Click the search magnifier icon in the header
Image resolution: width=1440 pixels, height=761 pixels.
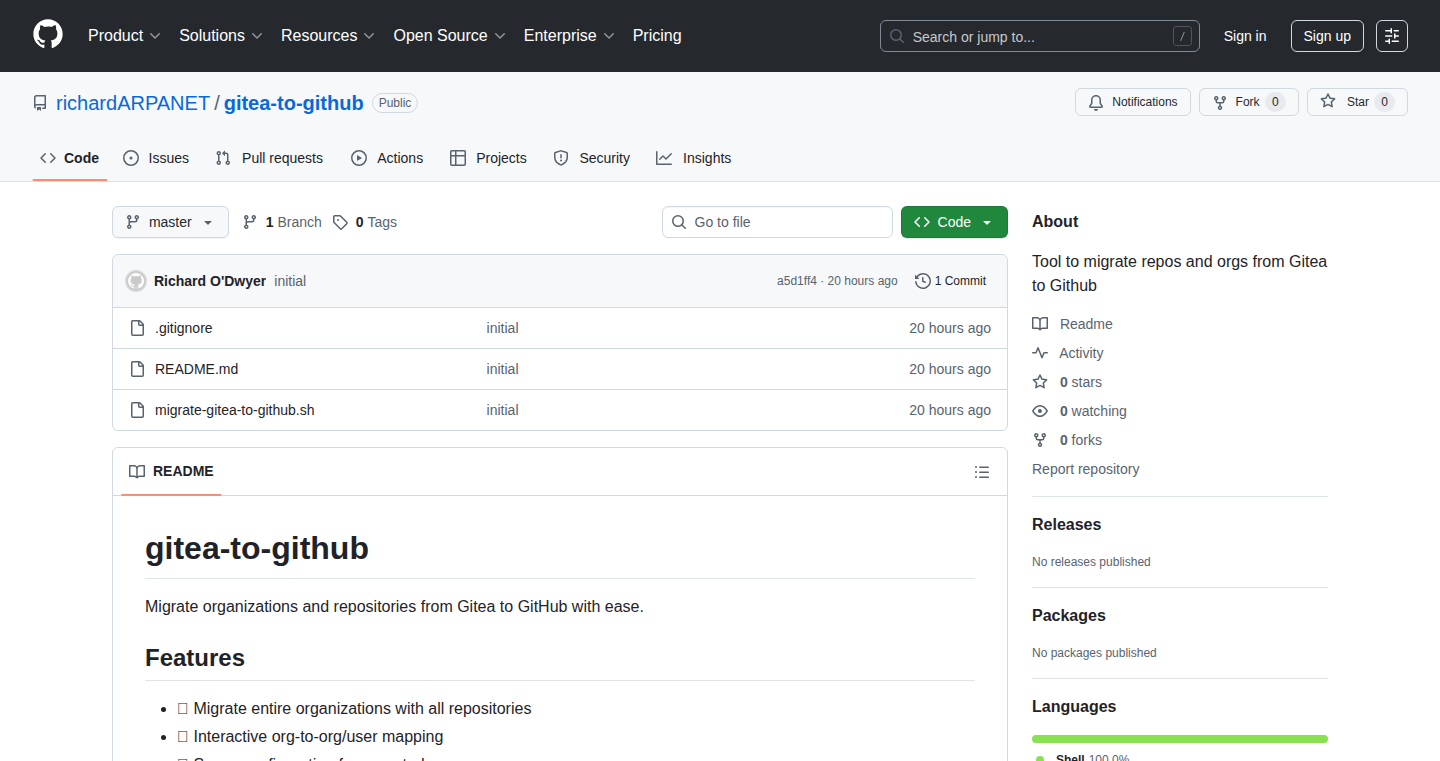pos(898,36)
